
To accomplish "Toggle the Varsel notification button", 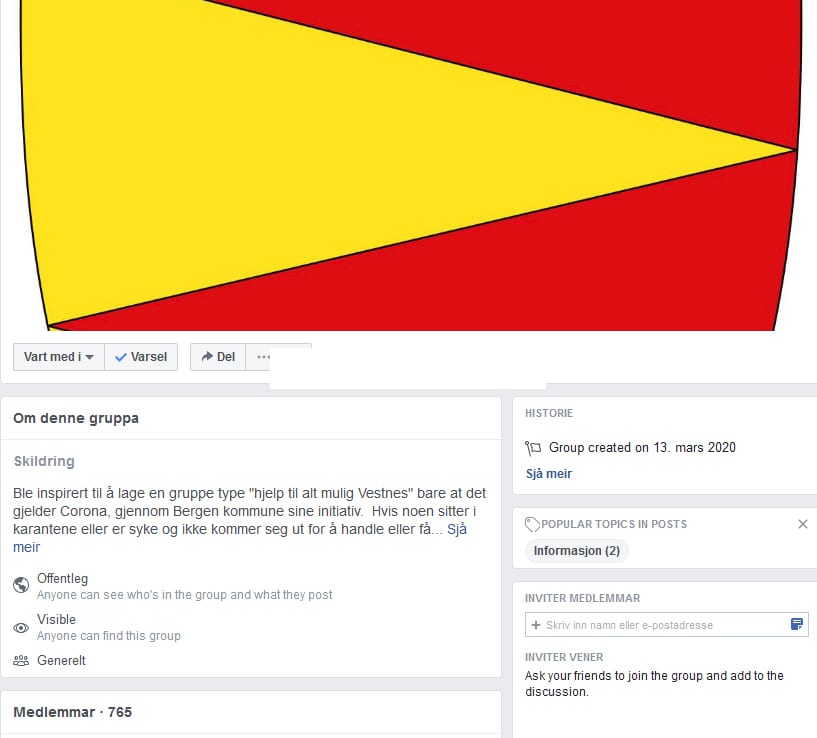I will 141,357.
